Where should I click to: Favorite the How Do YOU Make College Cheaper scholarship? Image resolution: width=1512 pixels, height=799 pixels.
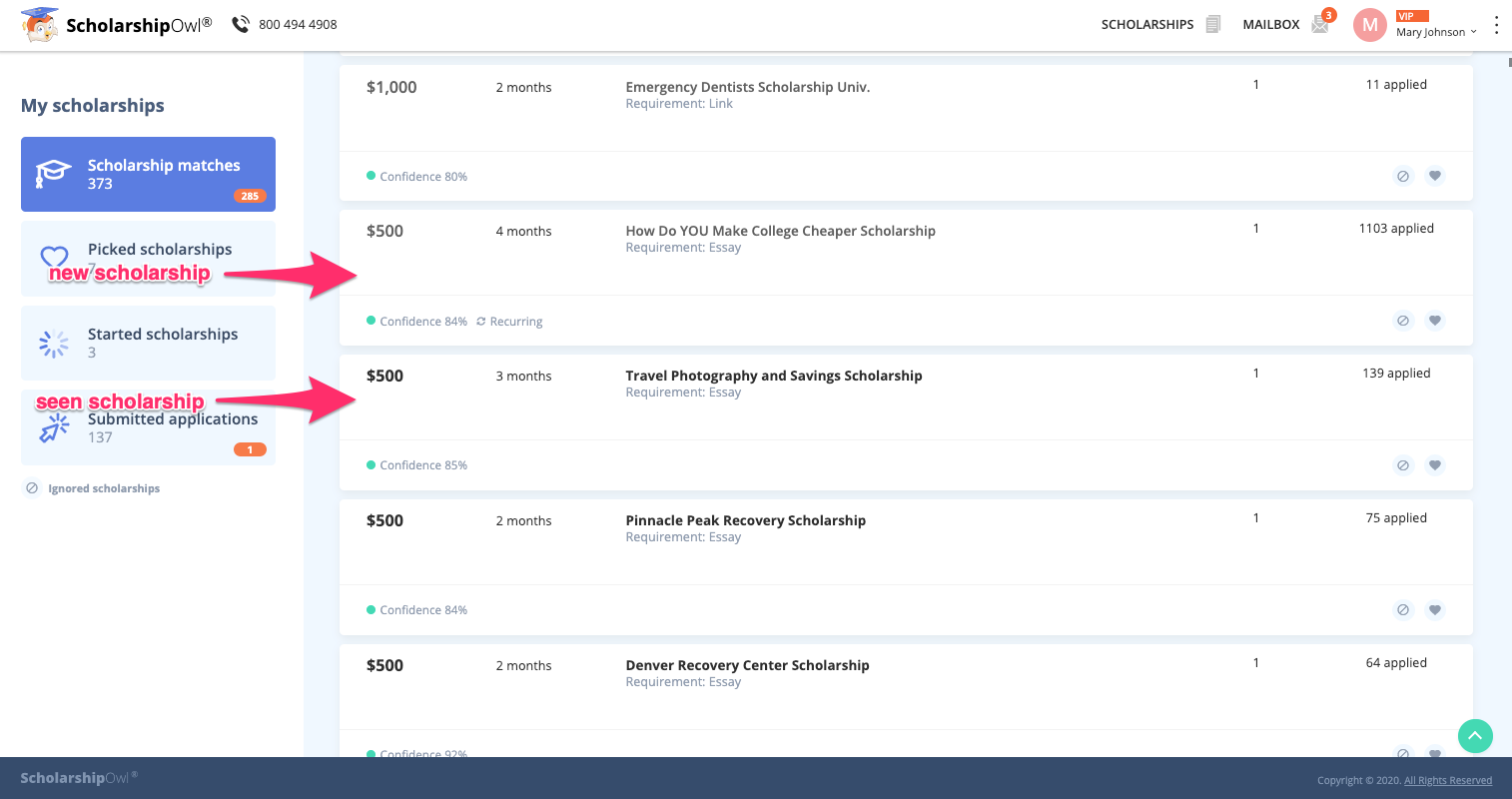pyautogui.click(x=1435, y=321)
